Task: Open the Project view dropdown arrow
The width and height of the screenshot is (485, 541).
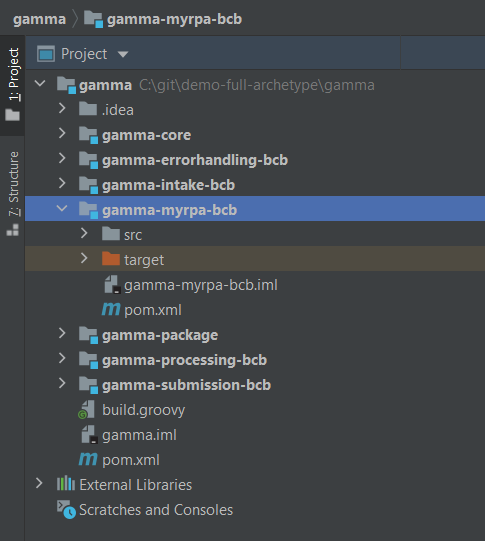Action: [x=123, y=54]
